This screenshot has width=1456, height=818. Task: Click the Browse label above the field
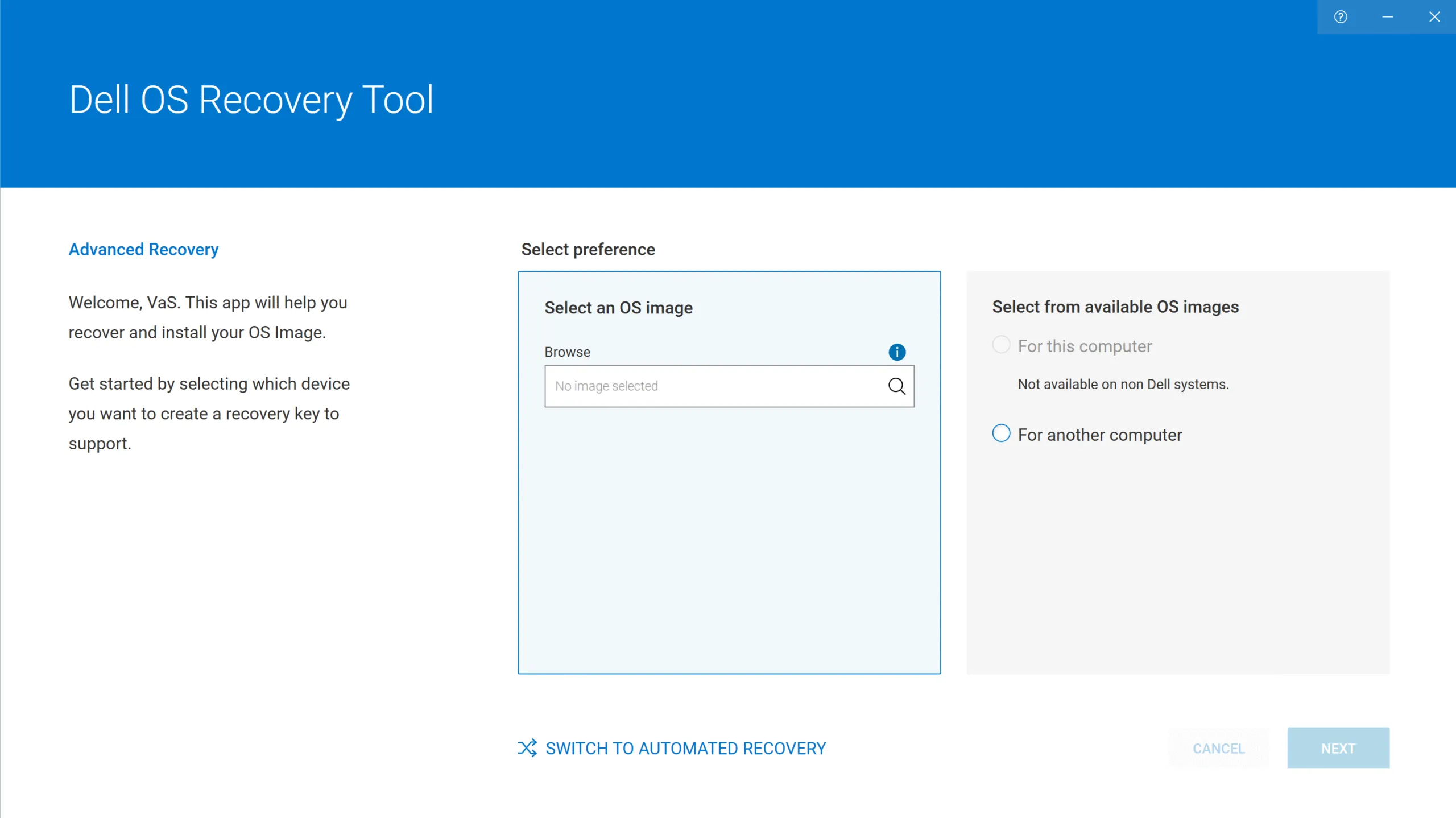pos(568,352)
